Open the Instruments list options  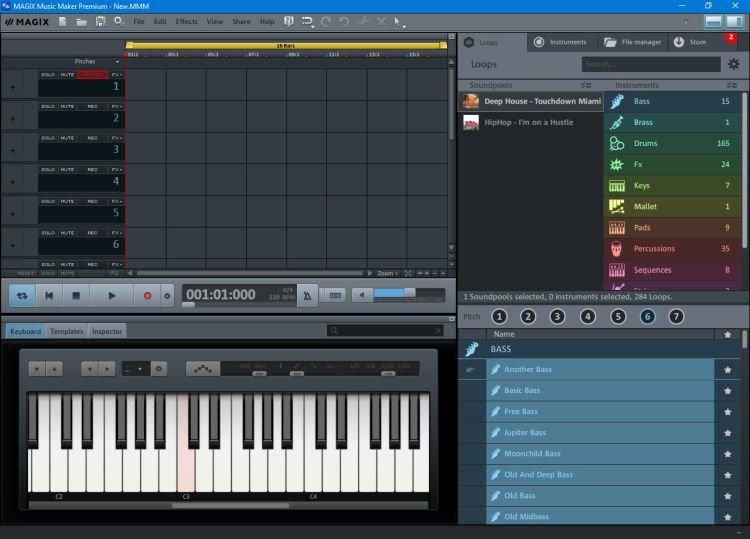(732, 85)
